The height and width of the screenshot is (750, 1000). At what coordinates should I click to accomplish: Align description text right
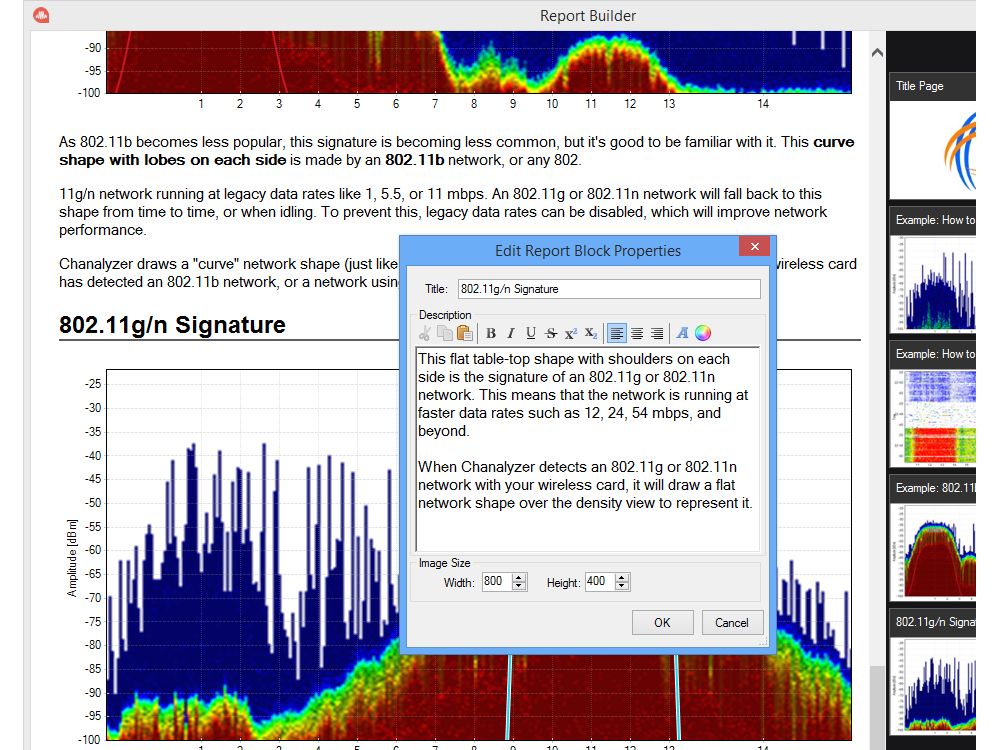pos(656,333)
